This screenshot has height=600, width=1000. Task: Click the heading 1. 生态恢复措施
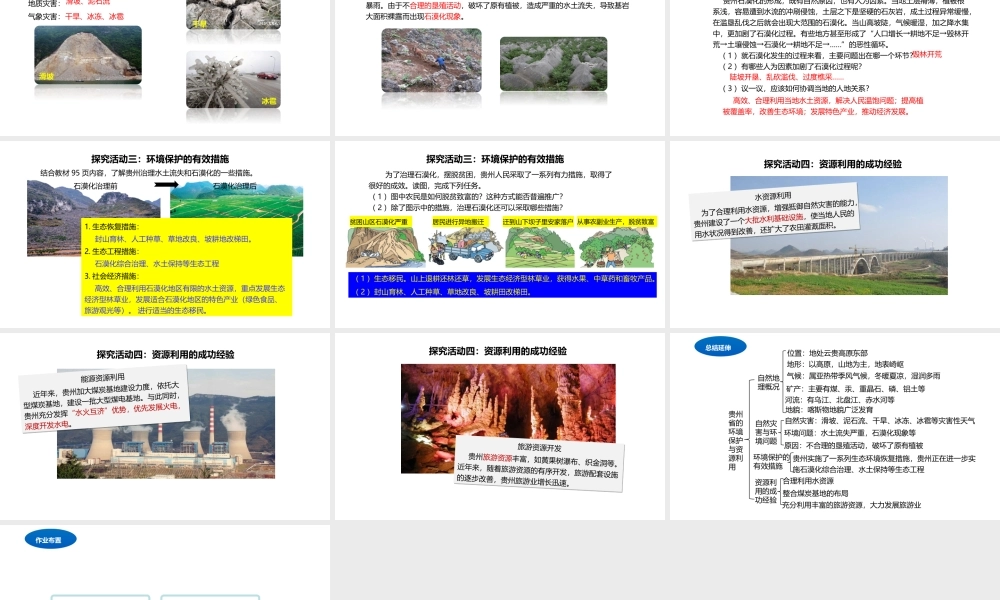coord(112,226)
